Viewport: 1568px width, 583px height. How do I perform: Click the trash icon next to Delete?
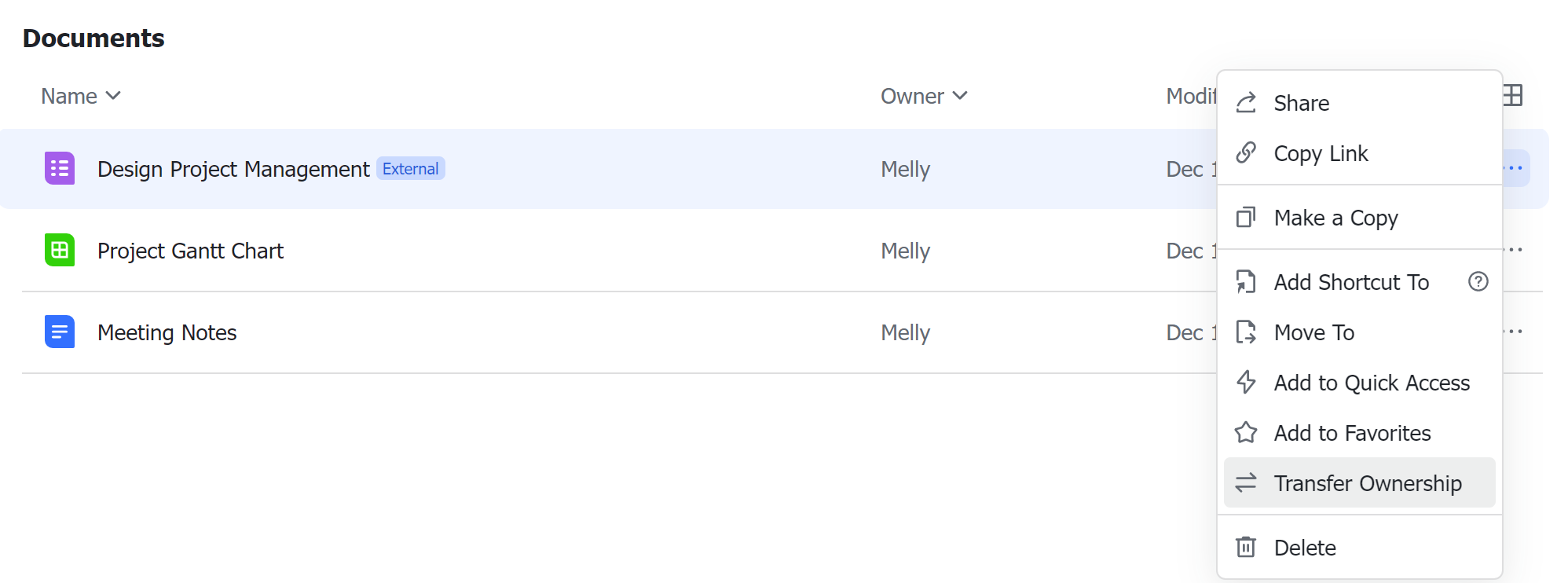1246,547
